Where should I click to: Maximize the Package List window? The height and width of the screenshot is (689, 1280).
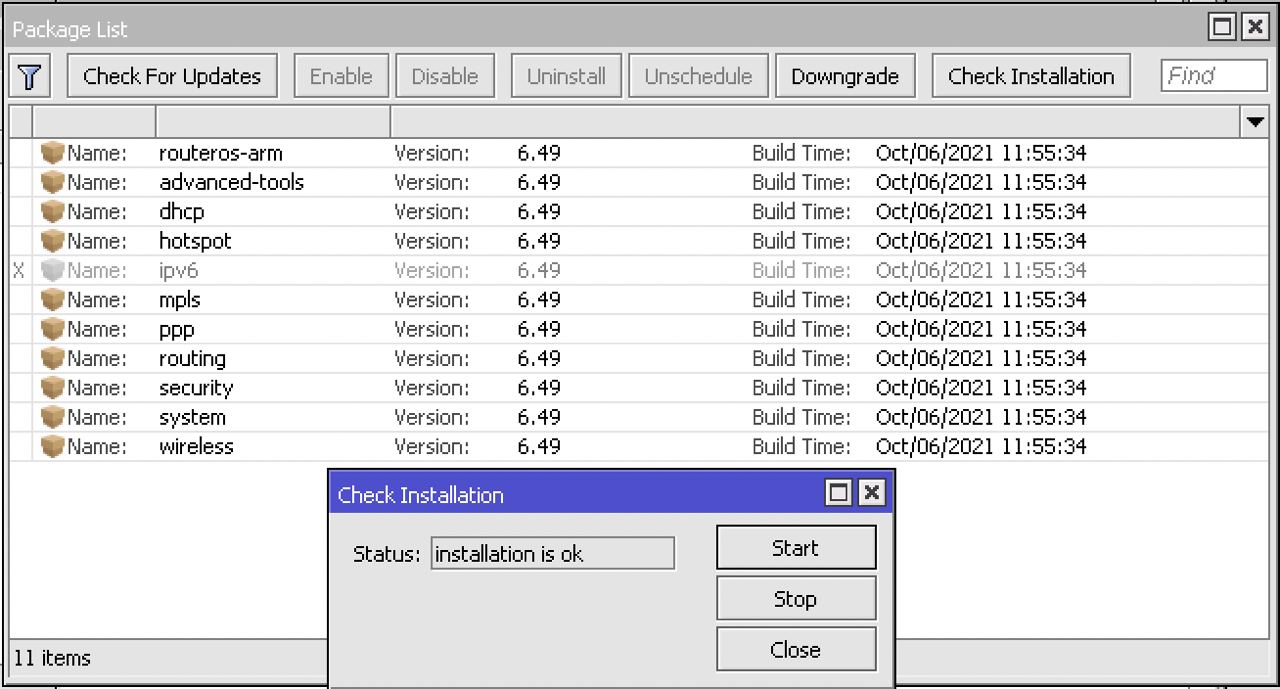point(1222,28)
